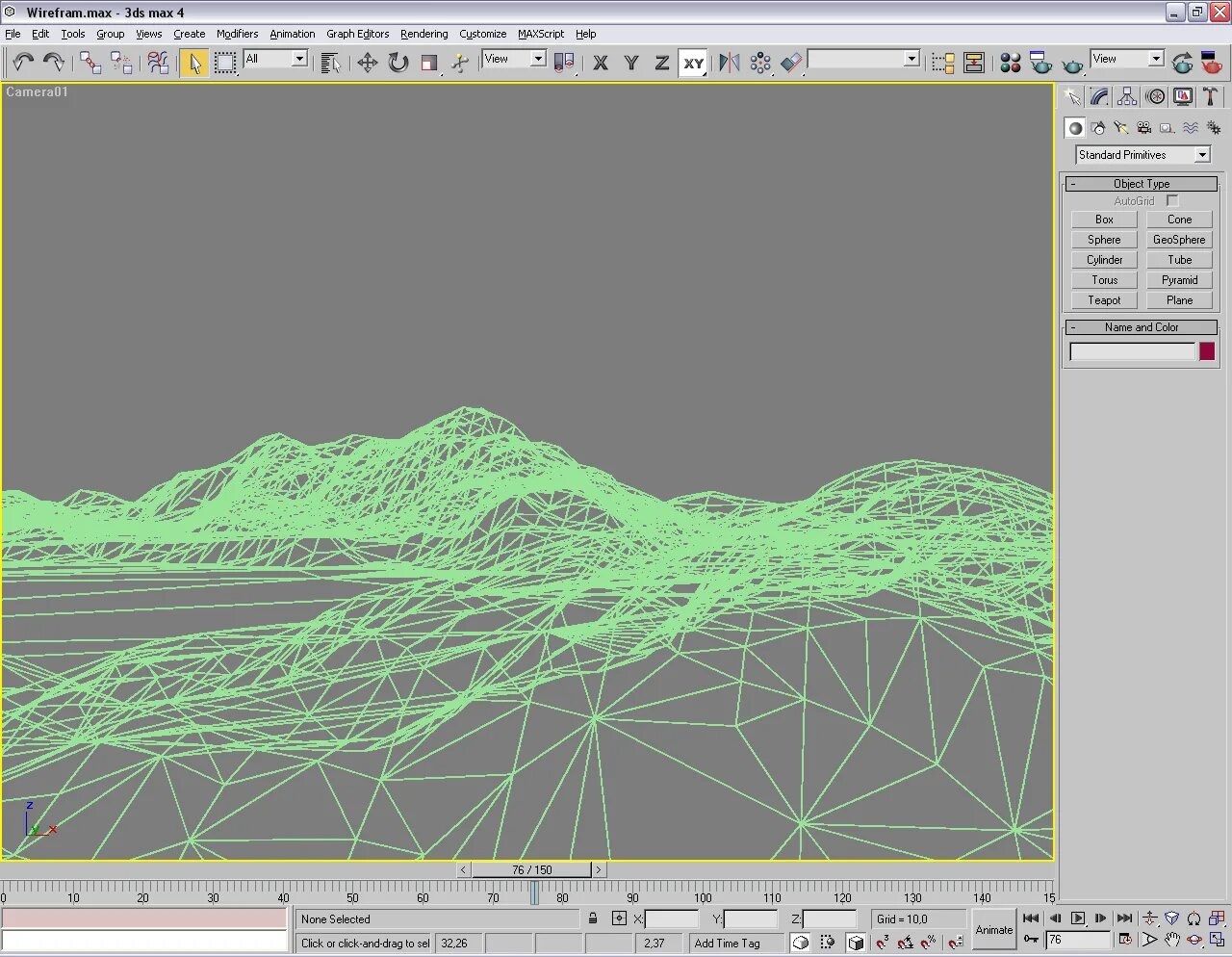Click the crimson object color swatch

coord(1207,351)
